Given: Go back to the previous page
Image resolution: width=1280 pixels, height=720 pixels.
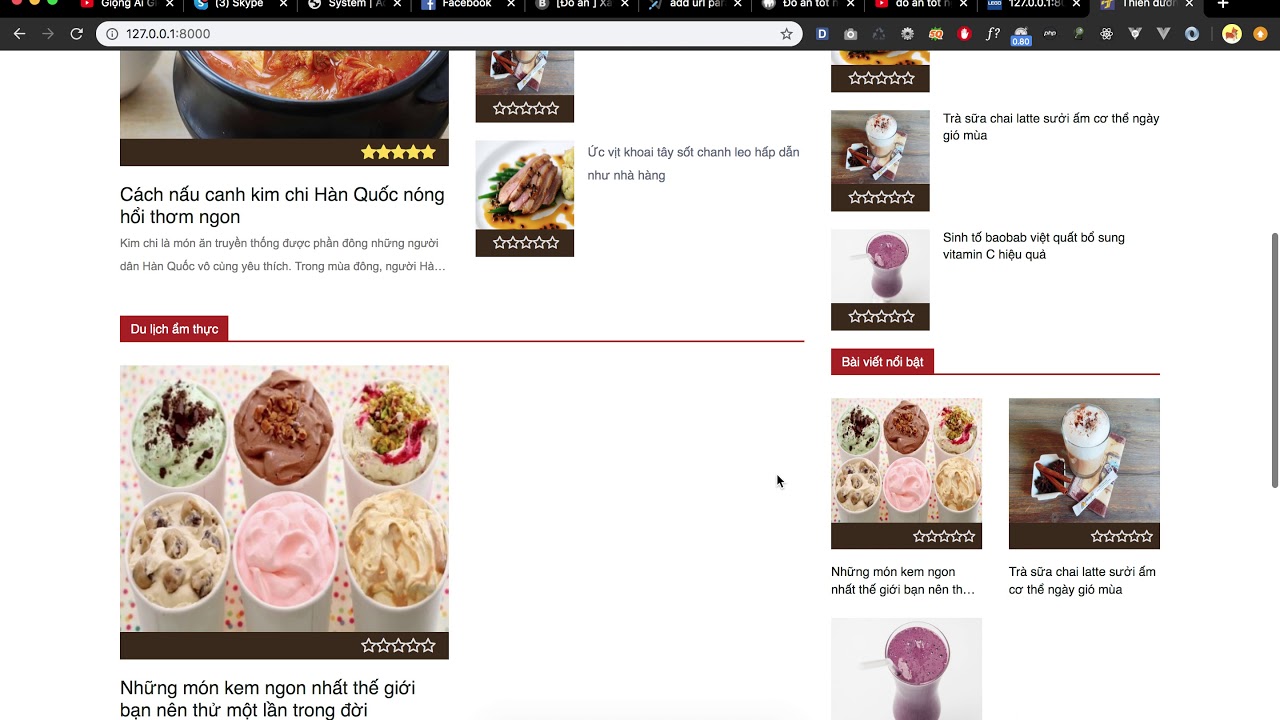Looking at the screenshot, I should coord(19,34).
